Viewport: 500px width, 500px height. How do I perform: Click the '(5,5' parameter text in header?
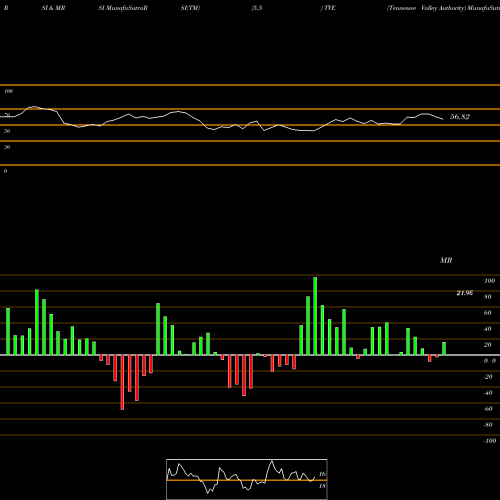(x=257, y=8)
